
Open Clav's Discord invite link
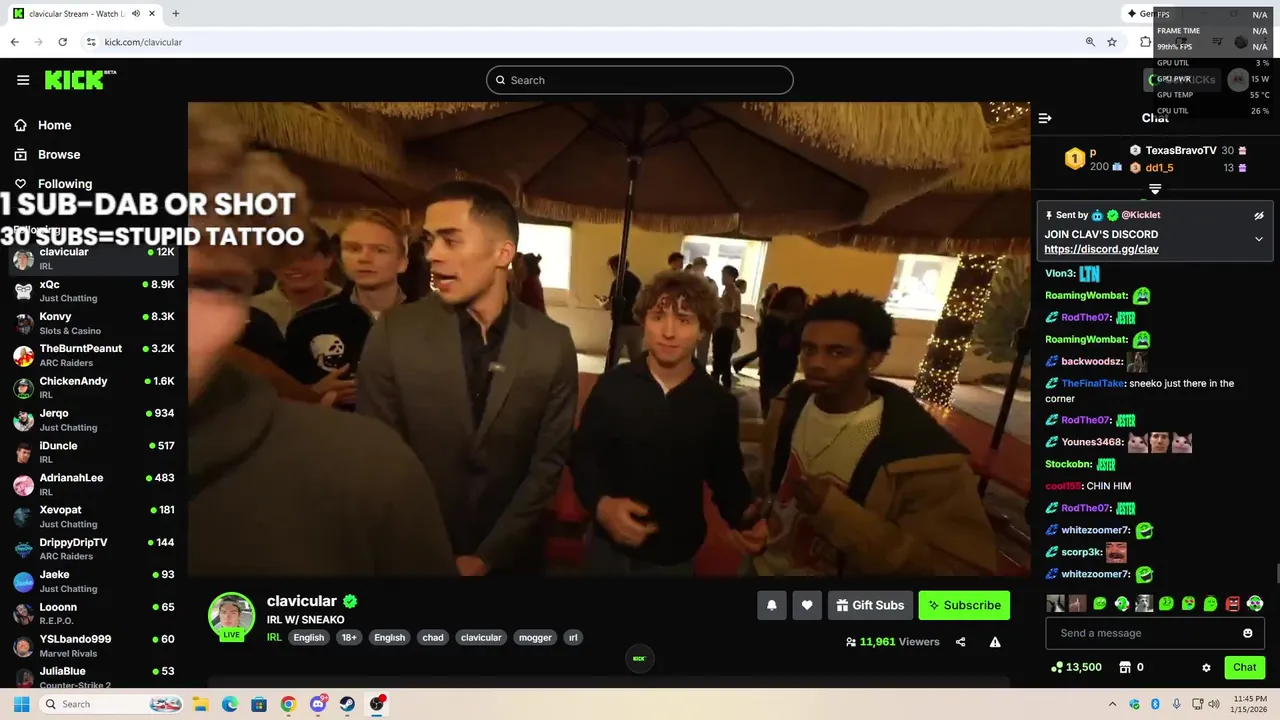click(x=1101, y=249)
